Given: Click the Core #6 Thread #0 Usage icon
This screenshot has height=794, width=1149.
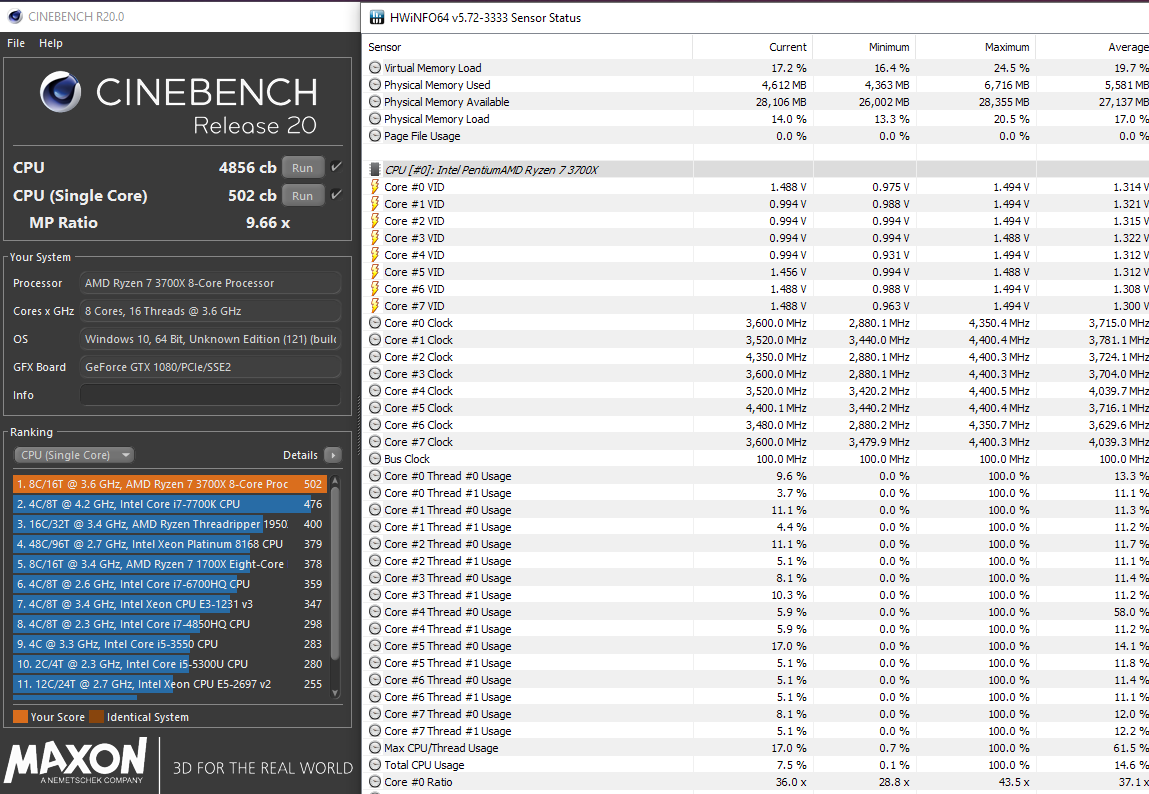Looking at the screenshot, I should click(x=375, y=680).
